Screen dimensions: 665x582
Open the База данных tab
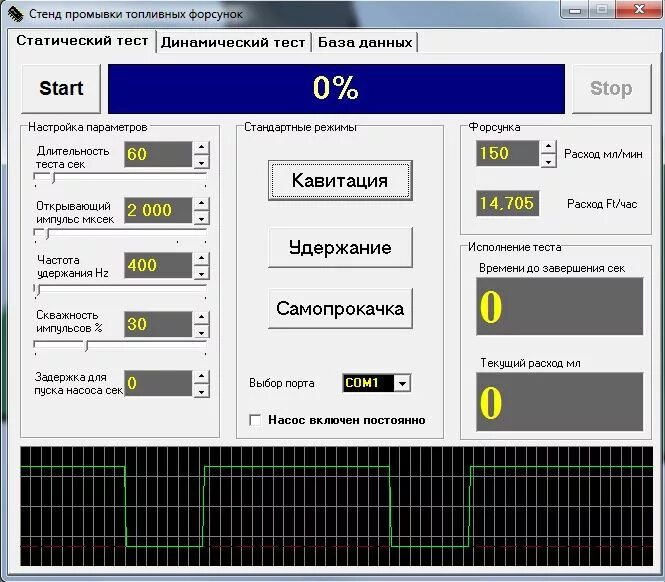point(365,42)
